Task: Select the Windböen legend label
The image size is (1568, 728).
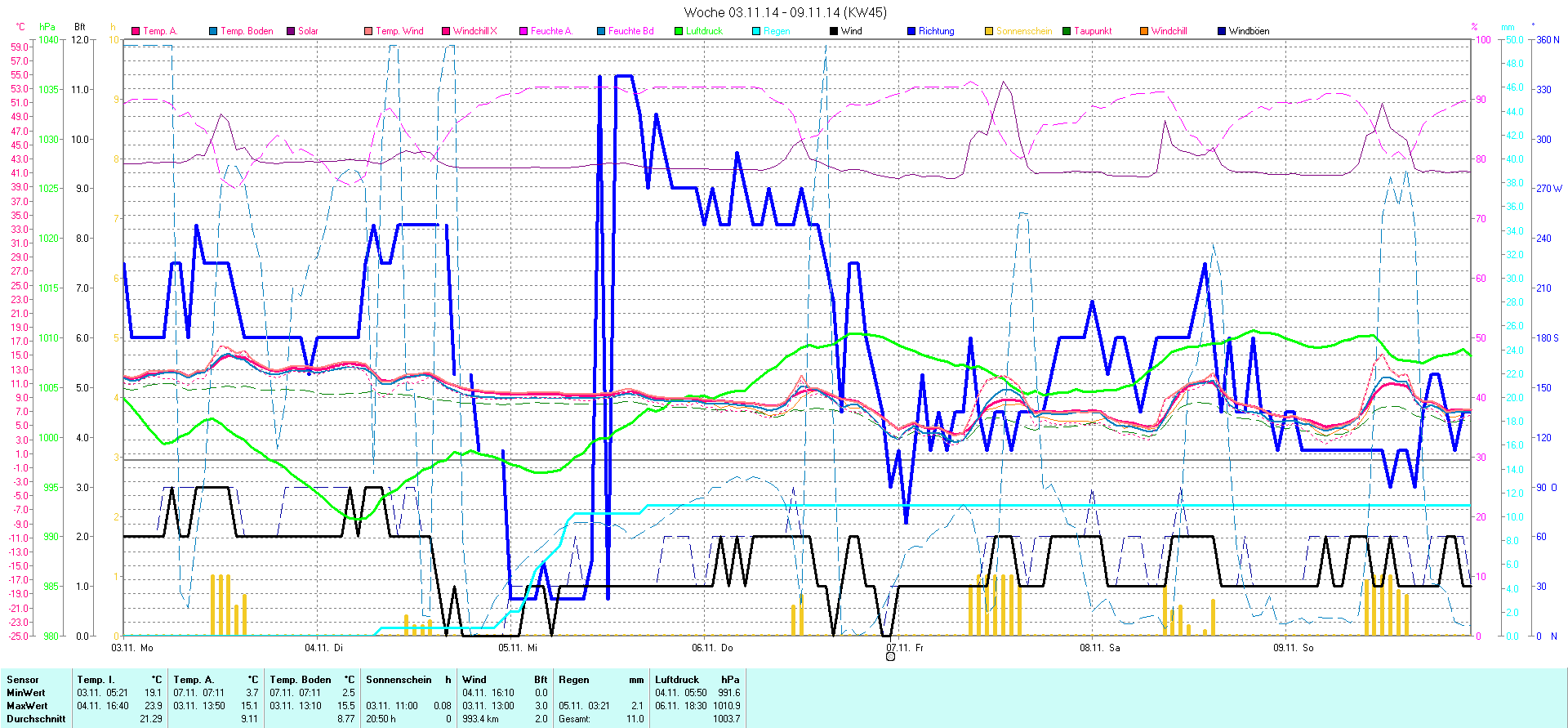Action: click(1249, 31)
